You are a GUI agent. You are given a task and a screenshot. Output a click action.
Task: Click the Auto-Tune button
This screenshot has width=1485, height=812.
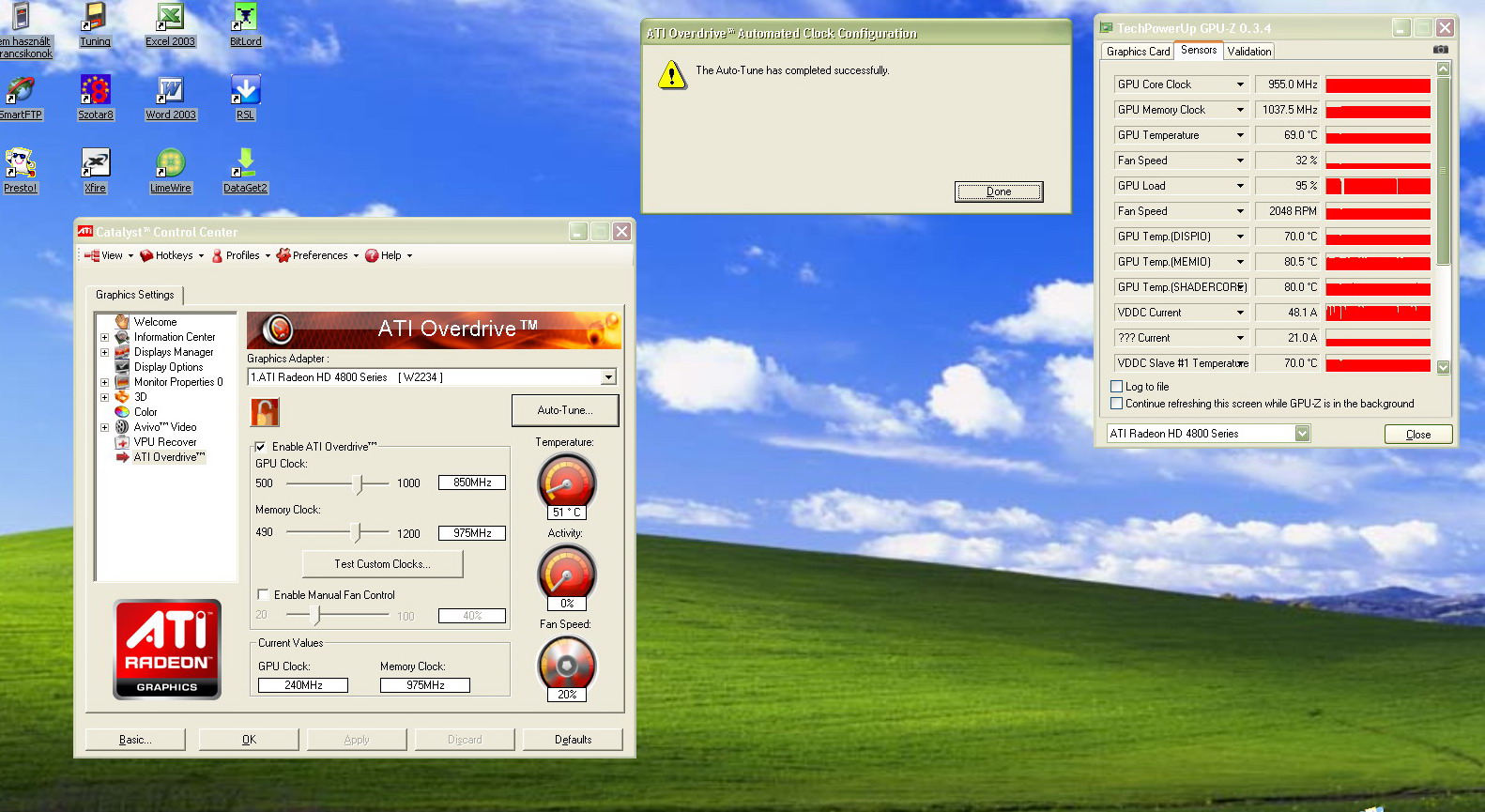[565, 410]
